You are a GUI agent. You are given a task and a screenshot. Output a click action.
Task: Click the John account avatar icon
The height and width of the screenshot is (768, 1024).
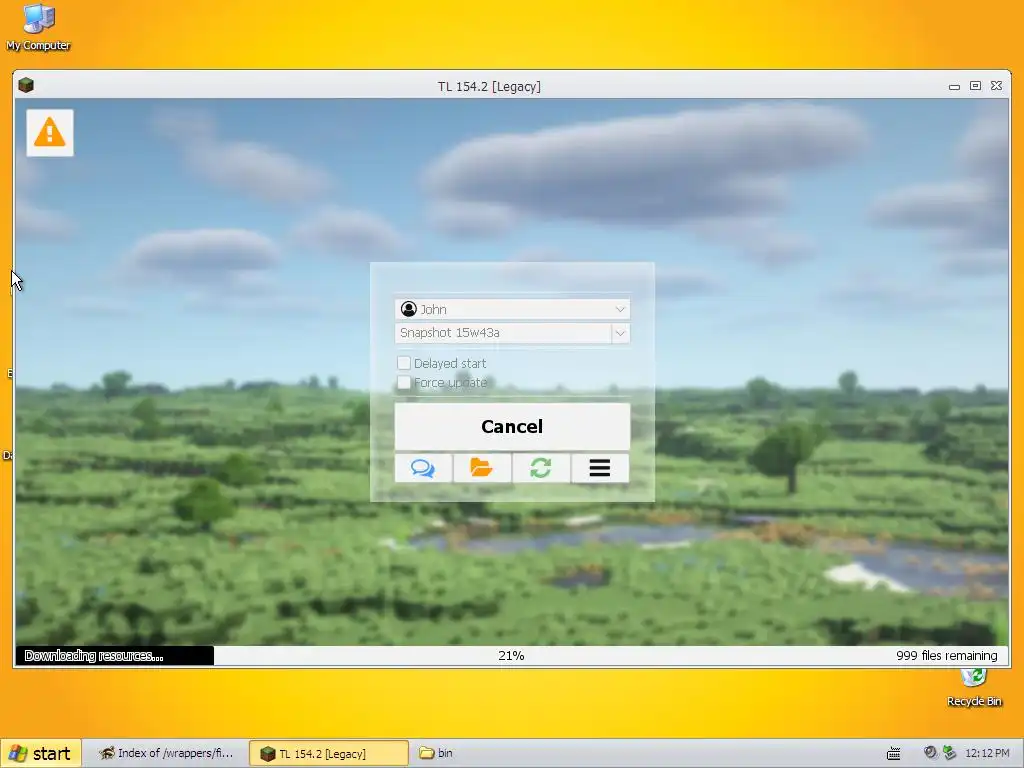pyautogui.click(x=409, y=309)
